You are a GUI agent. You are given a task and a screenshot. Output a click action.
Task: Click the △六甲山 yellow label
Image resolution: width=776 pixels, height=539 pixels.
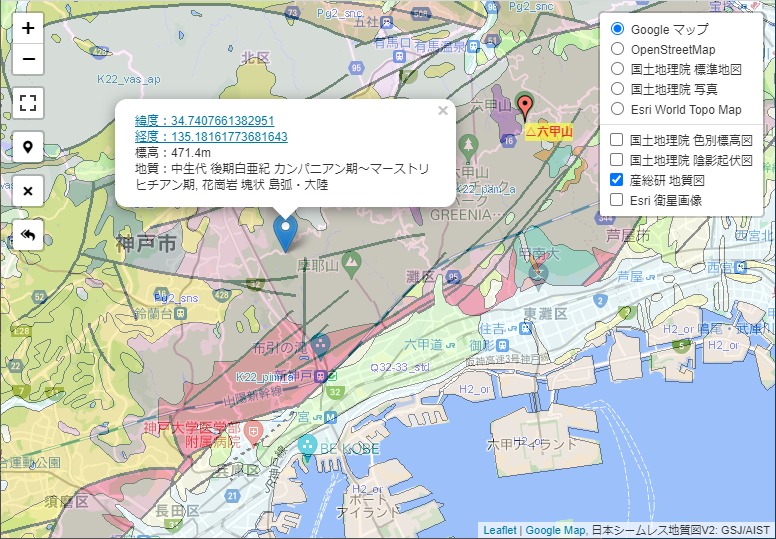(x=548, y=132)
